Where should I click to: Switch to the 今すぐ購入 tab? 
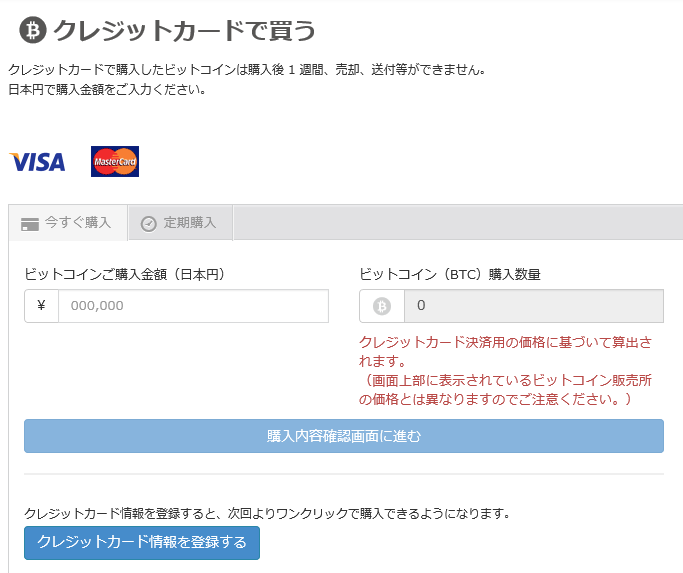(x=68, y=223)
